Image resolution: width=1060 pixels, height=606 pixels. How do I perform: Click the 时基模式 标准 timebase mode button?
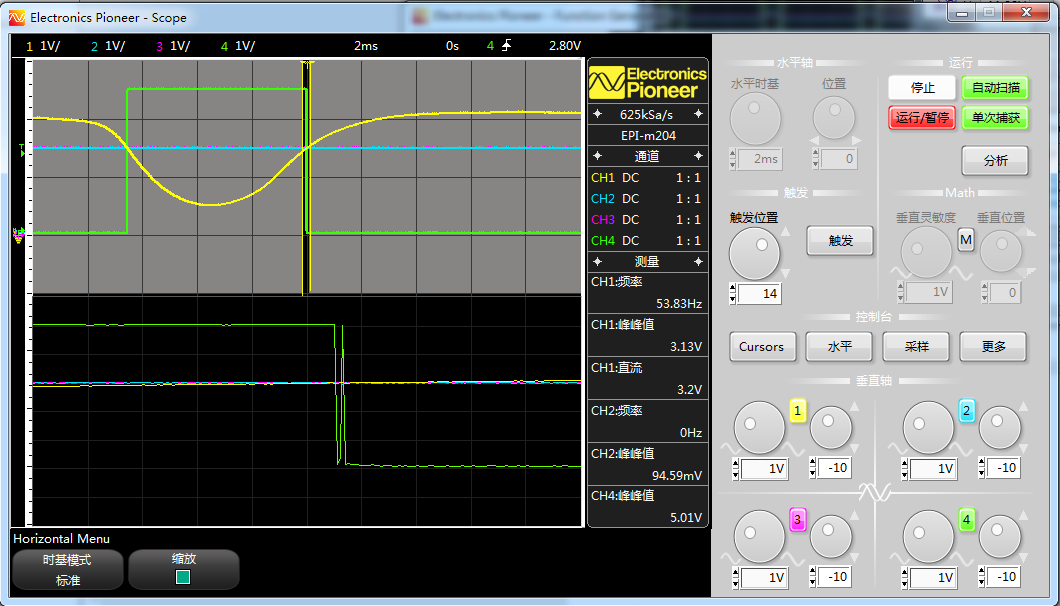(68, 569)
